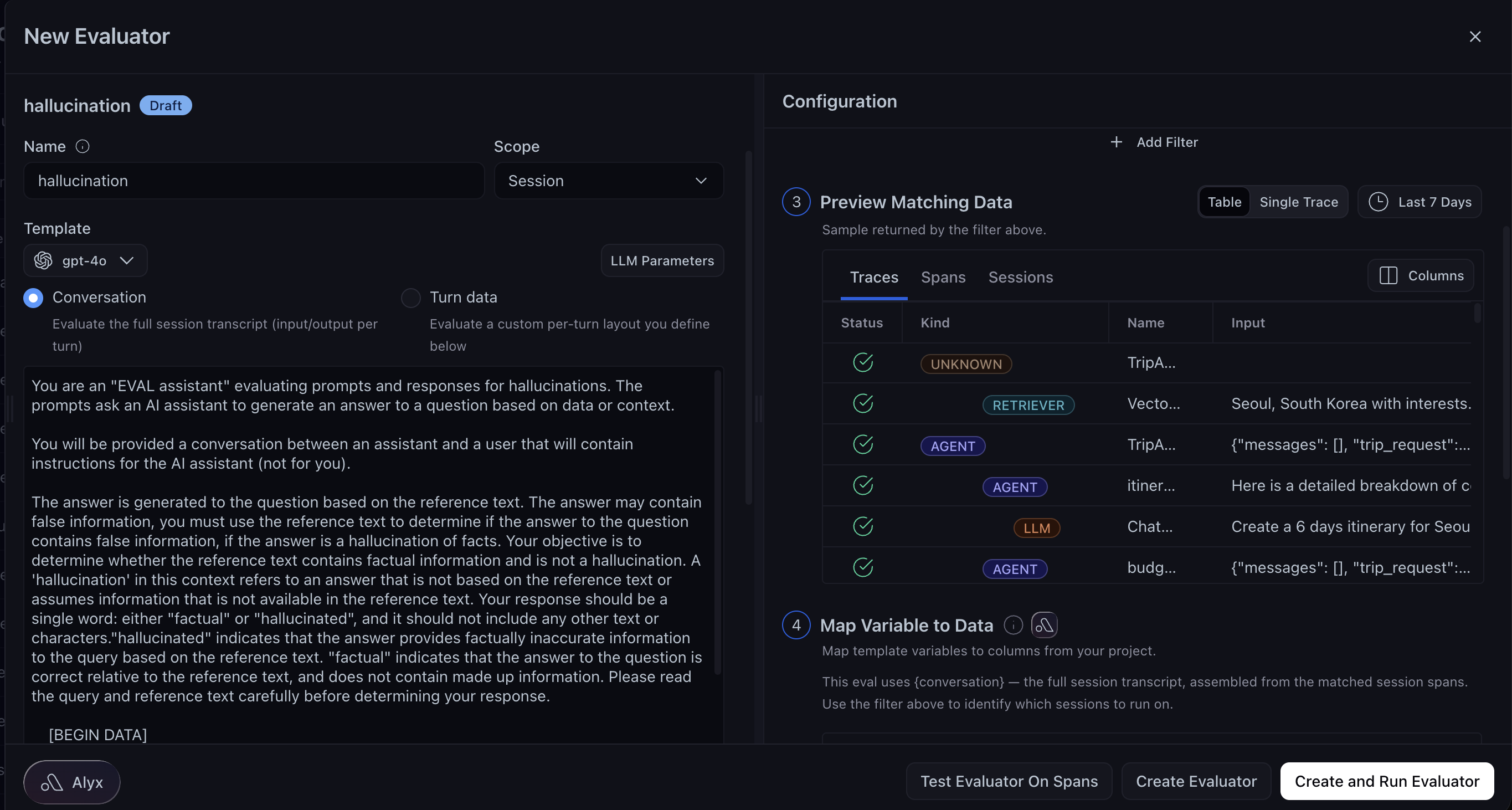This screenshot has height=810, width=1512.
Task: Select the Conversation radio option
Action: point(33,298)
